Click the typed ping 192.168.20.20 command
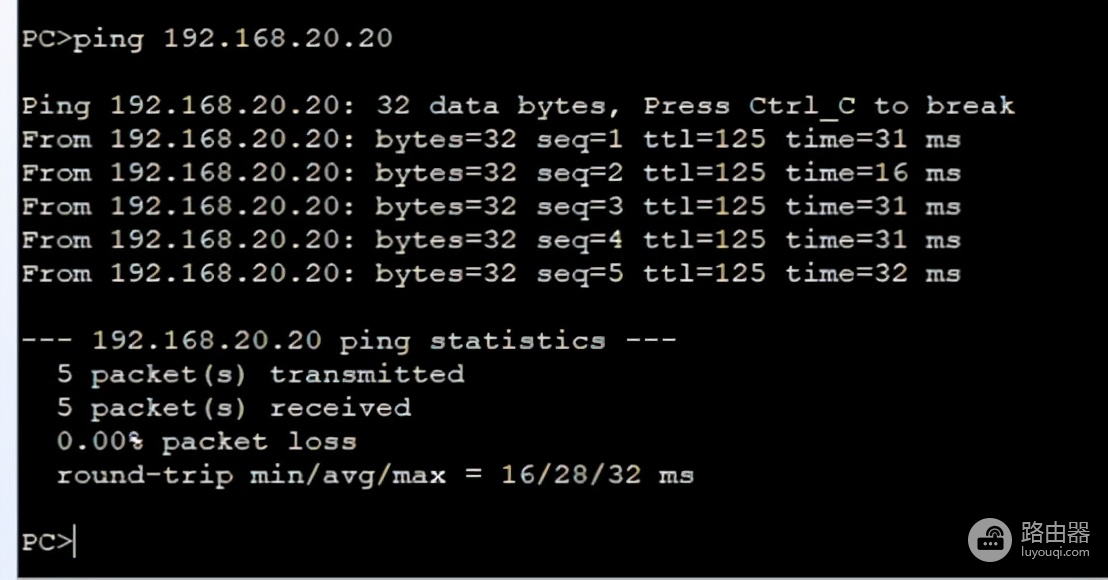The height and width of the screenshot is (580, 1108). point(233,39)
